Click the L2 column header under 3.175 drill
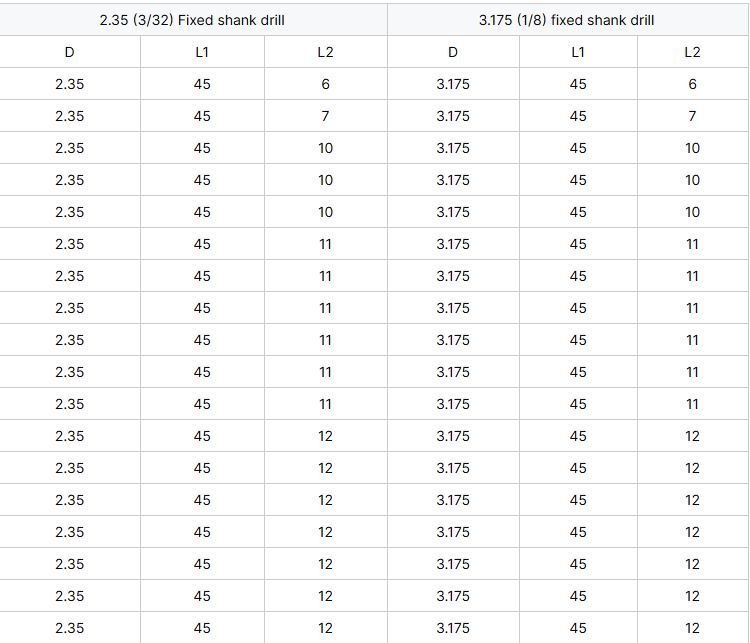The width and height of the screenshot is (750, 643). 692,52
